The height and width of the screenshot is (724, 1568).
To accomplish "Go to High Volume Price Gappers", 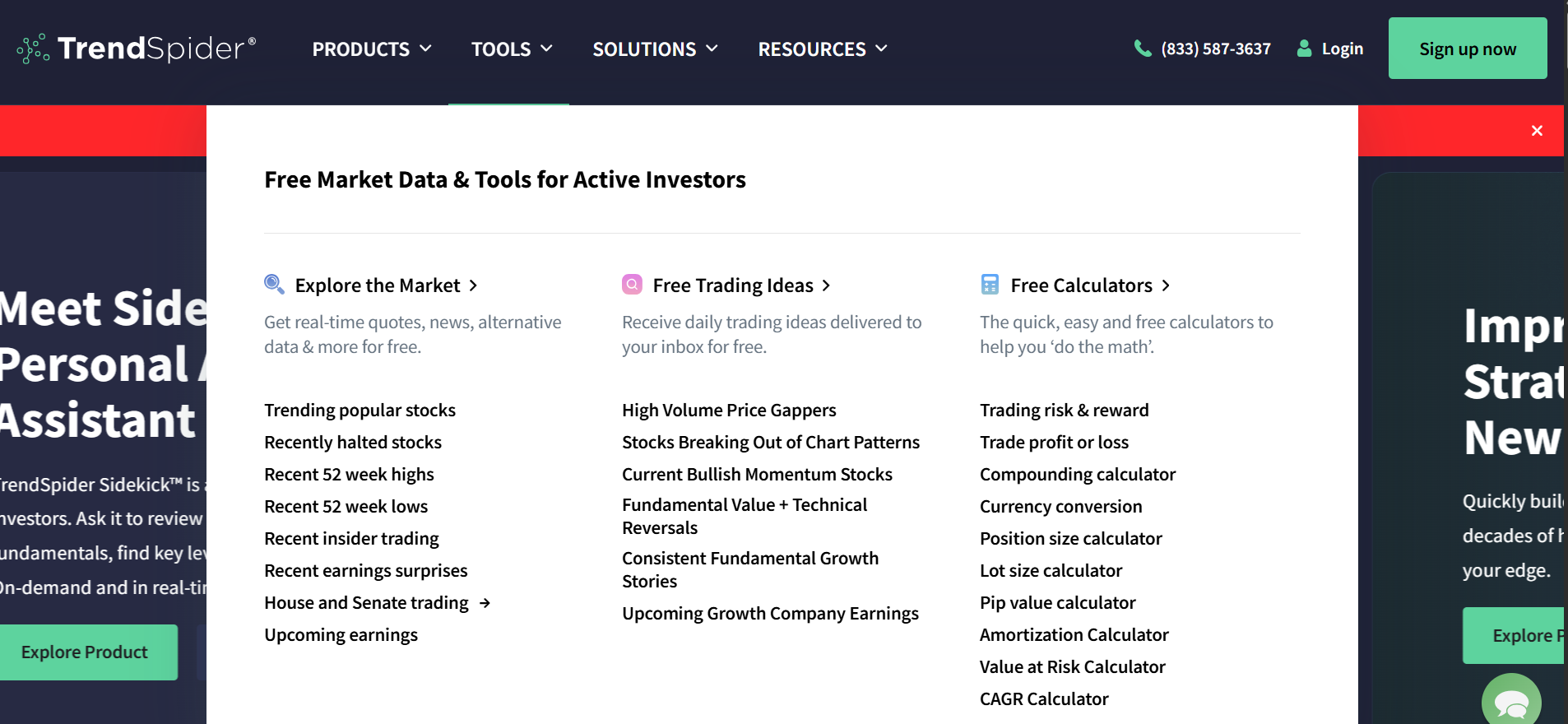I will (x=729, y=411).
